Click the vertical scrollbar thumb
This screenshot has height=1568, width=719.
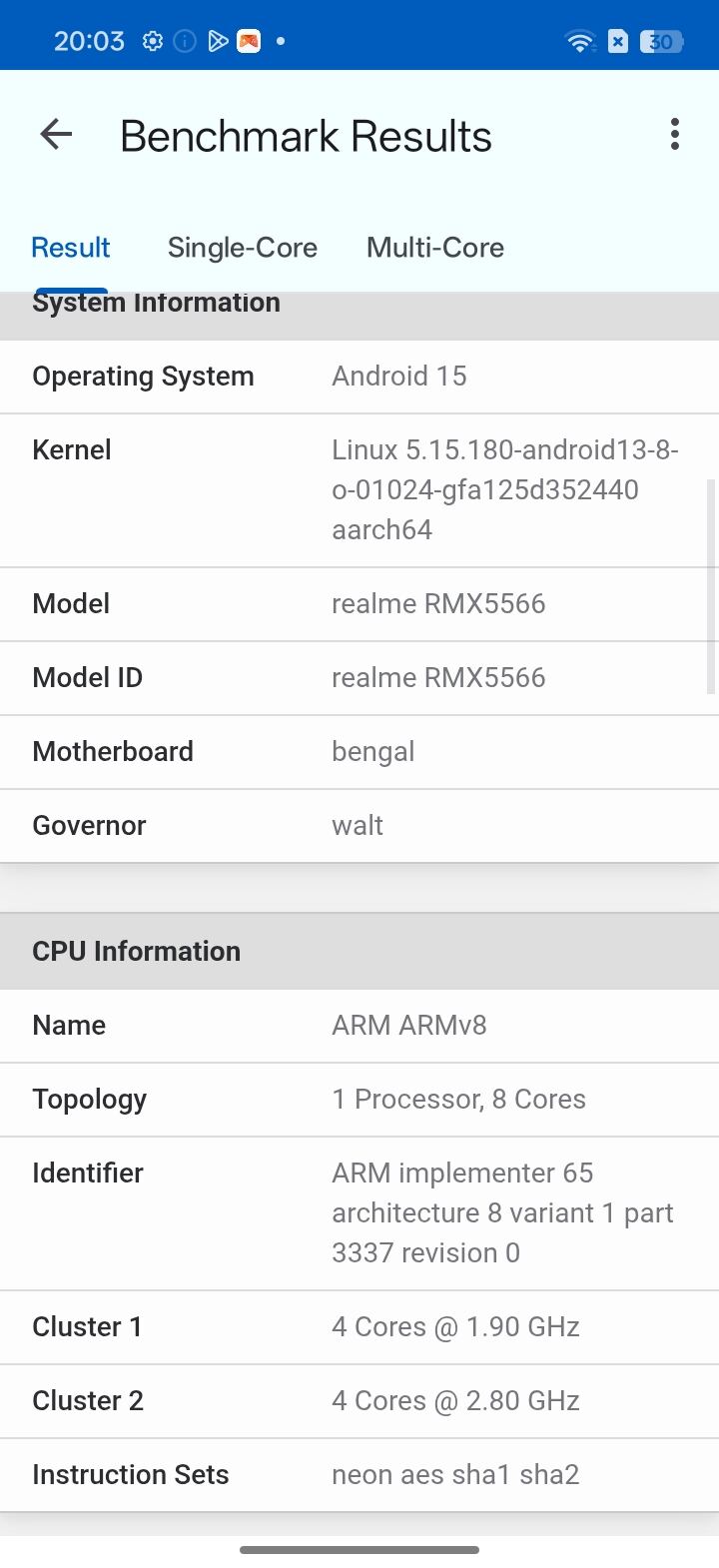pyautogui.click(x=711, y=585)
